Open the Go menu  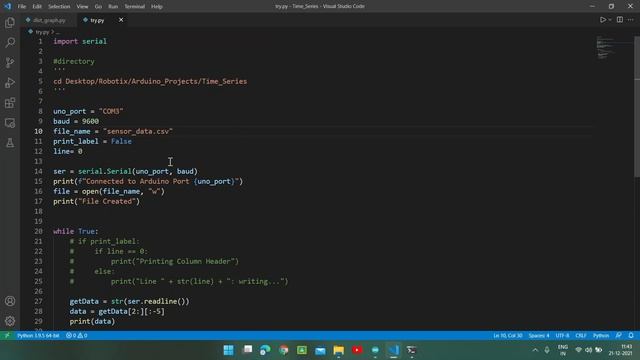click(x=98, y=7)
